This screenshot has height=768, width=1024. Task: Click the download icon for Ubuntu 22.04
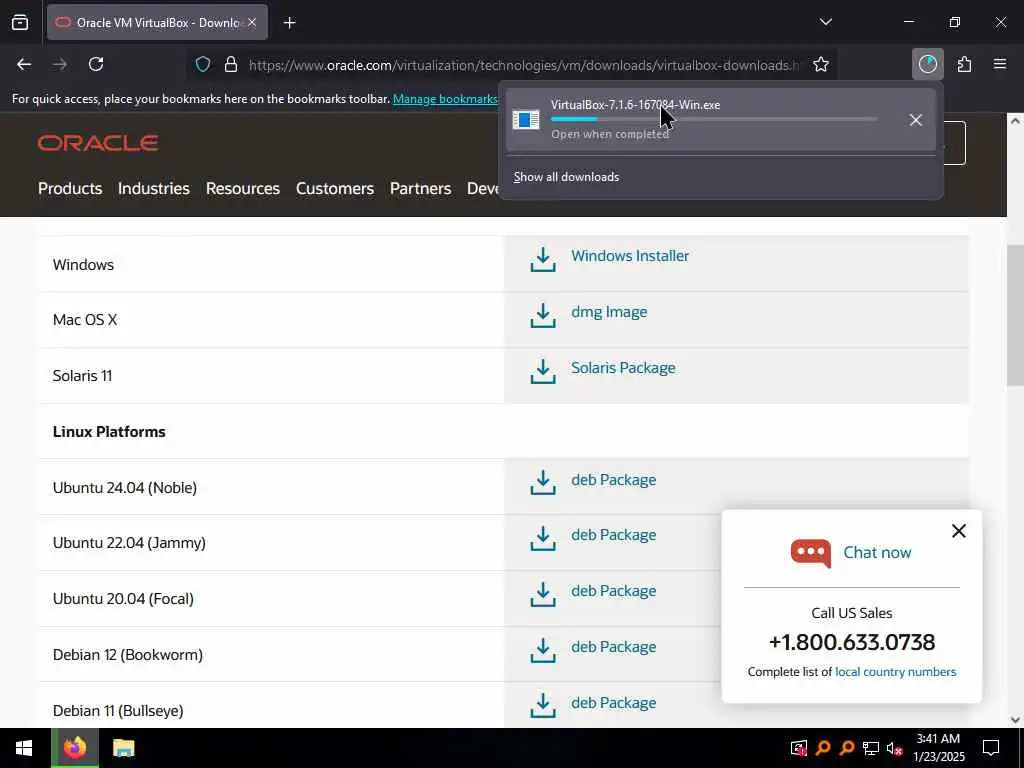pos(543,539)
